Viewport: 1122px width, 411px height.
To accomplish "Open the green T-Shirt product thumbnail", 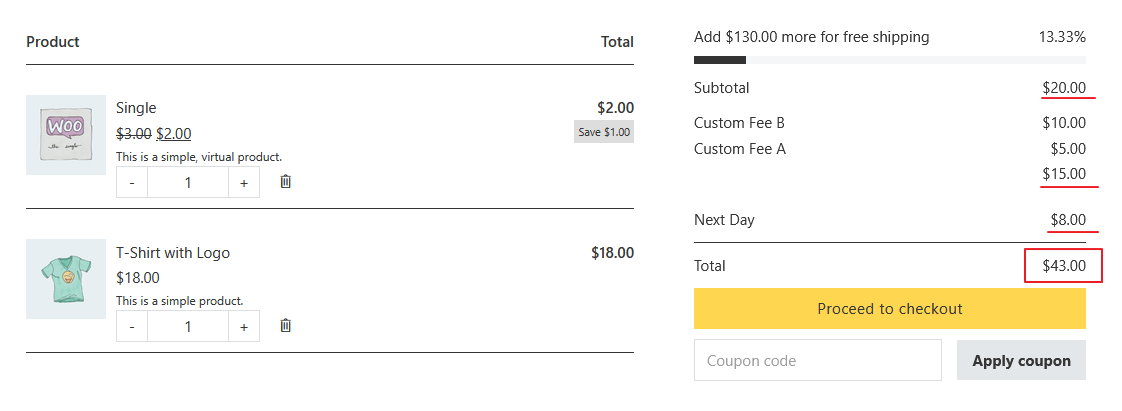I will tap(66, 279).
